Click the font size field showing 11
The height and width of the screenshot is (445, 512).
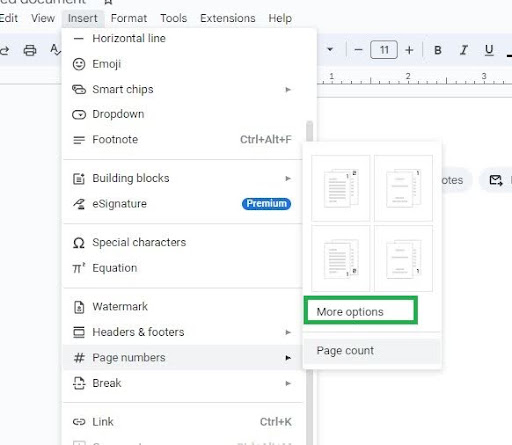(384, 50)
